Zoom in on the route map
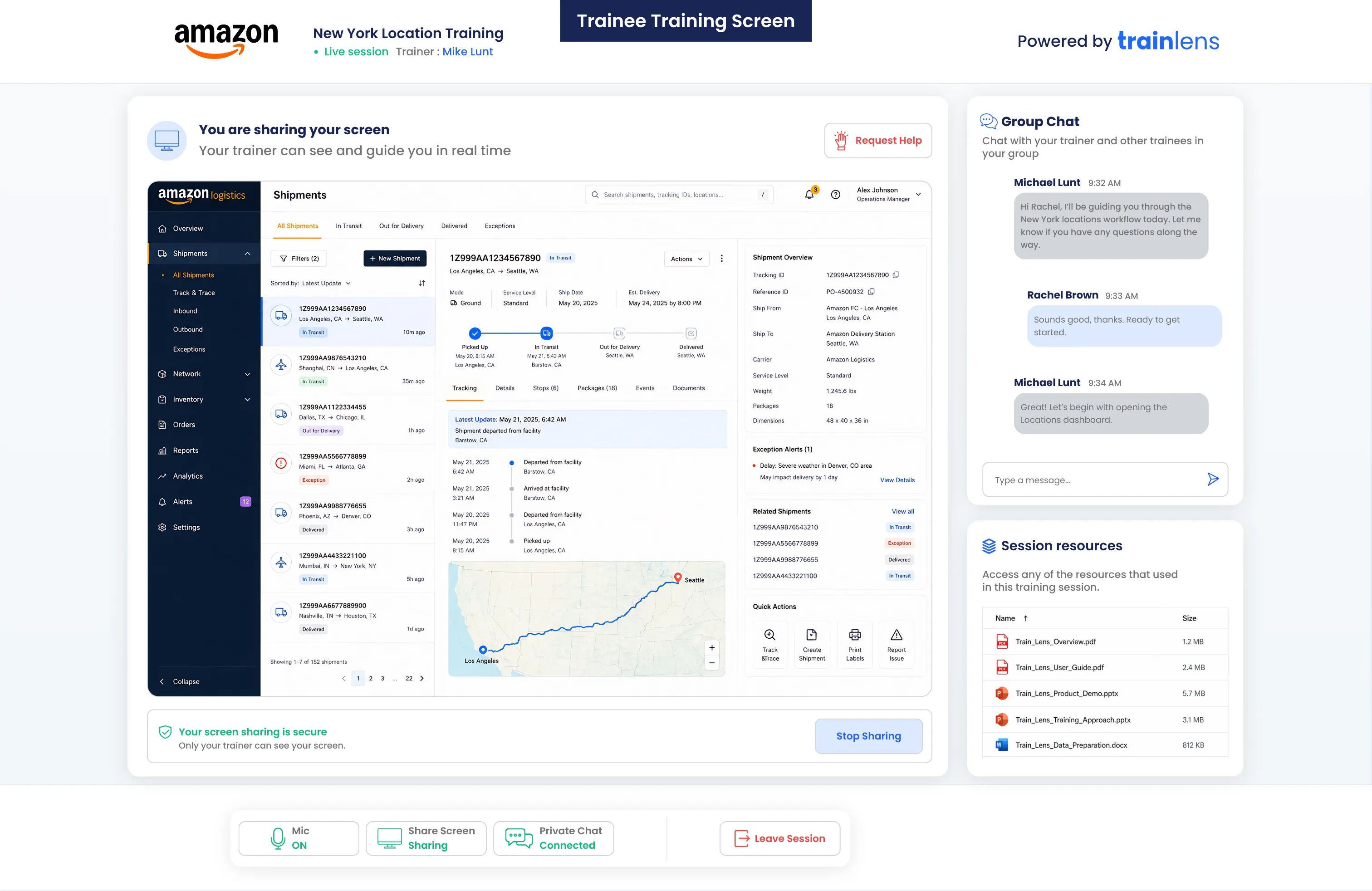Viewport: 1372px width, 891px height. tap(712, 648)
